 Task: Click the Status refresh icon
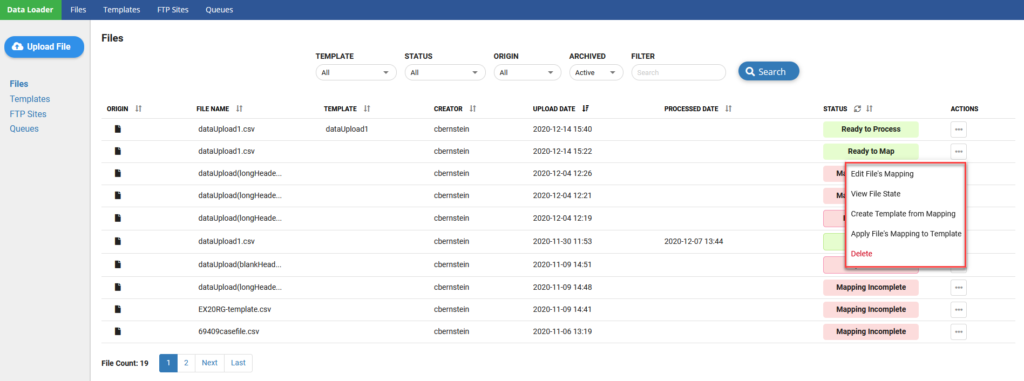pos(857,108)
